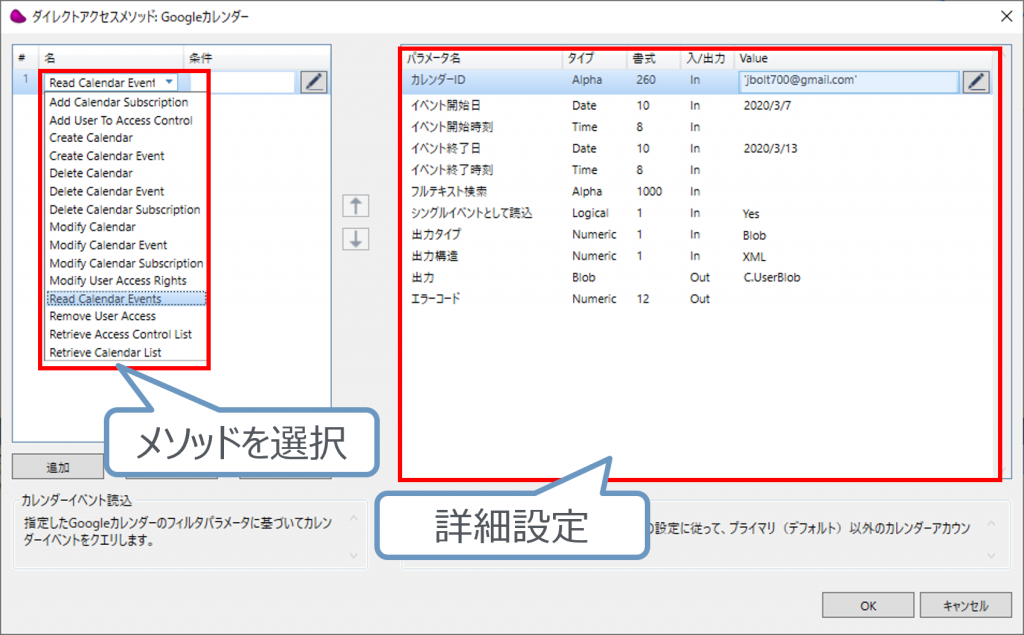Open the Read Calendar Events method dropdown
Image resolution: width=1024 pixels, height=635 pixels.
pyautogui.click(x=170, y=83)
